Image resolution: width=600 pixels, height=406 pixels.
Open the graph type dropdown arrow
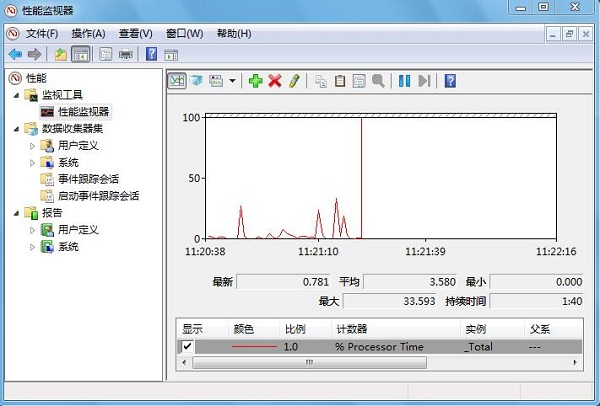pyautogui.click(x=233, y=81)
